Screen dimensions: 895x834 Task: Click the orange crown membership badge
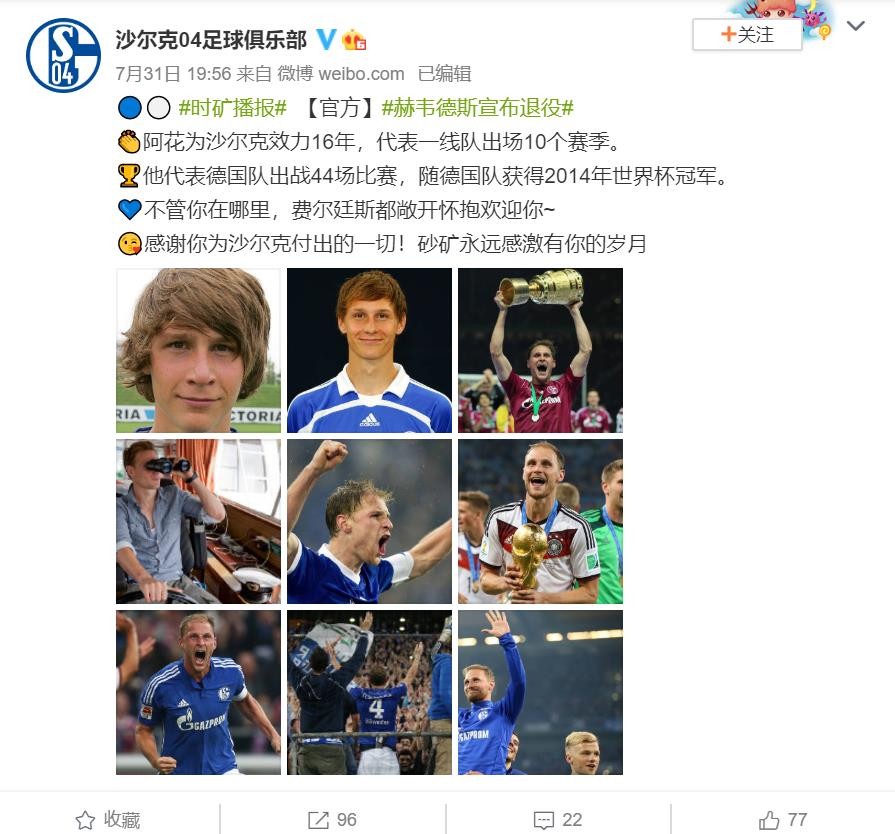[354, 39]
